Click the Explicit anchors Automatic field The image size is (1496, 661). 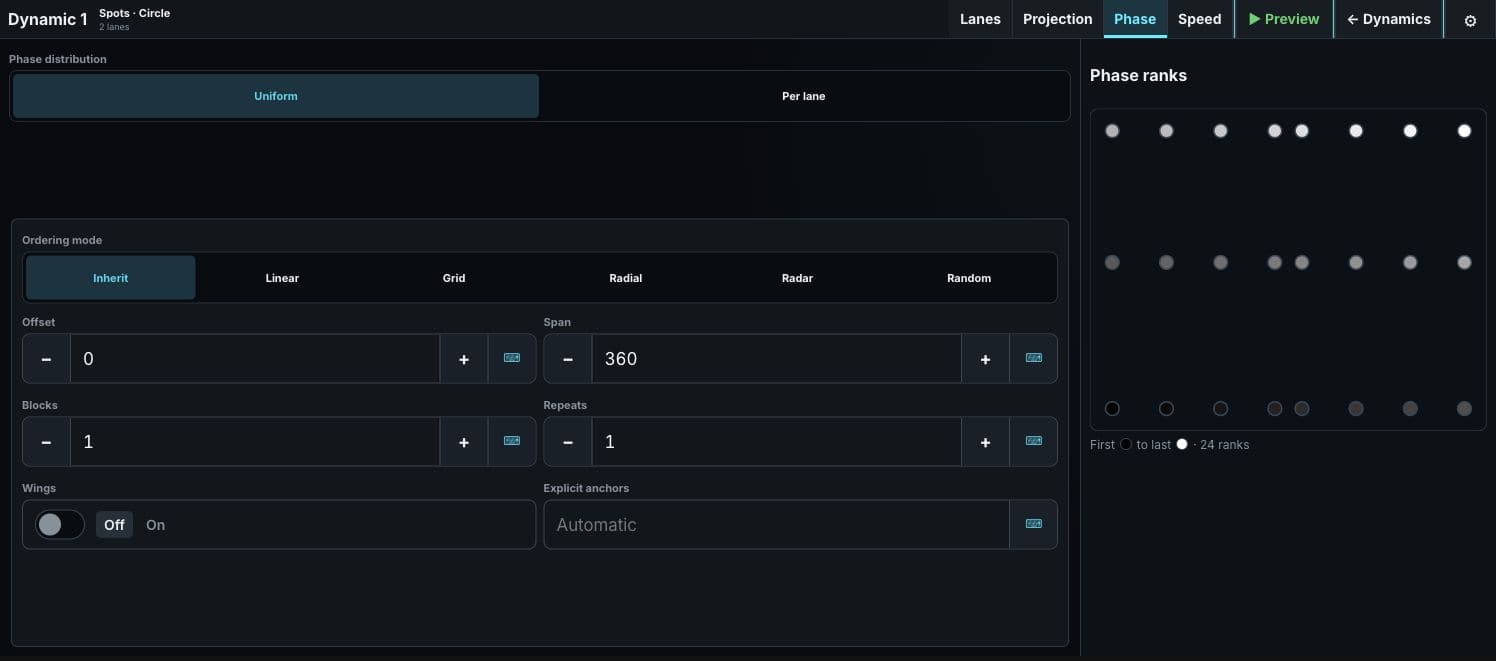pyautogui.click(x=776, y=524)
